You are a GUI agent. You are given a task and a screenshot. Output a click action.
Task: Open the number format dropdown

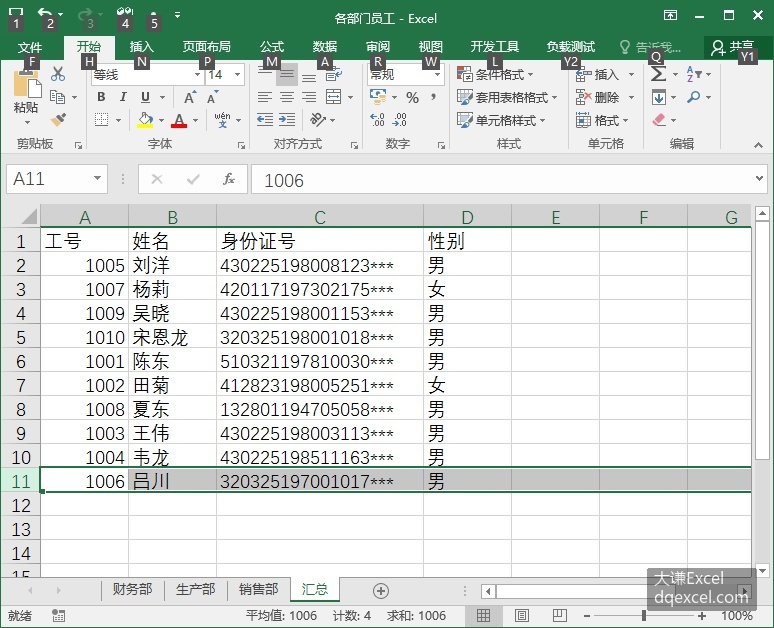[x=437, y=75]
